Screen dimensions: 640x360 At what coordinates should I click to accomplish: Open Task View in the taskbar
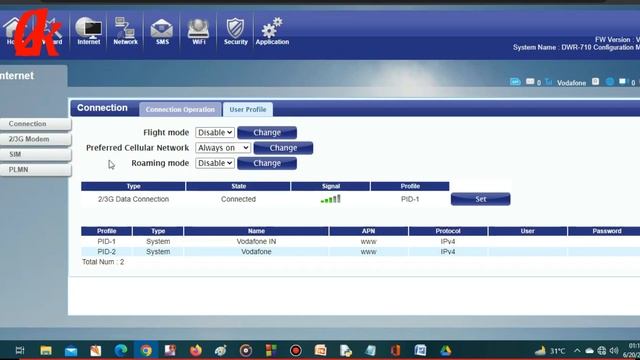pyautogui.click(x=20, y=350)
